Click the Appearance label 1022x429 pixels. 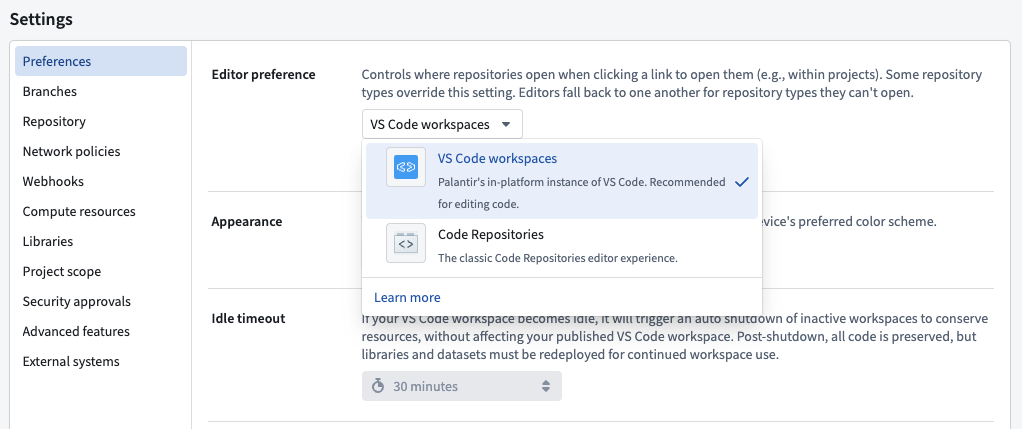pos(247,221)
